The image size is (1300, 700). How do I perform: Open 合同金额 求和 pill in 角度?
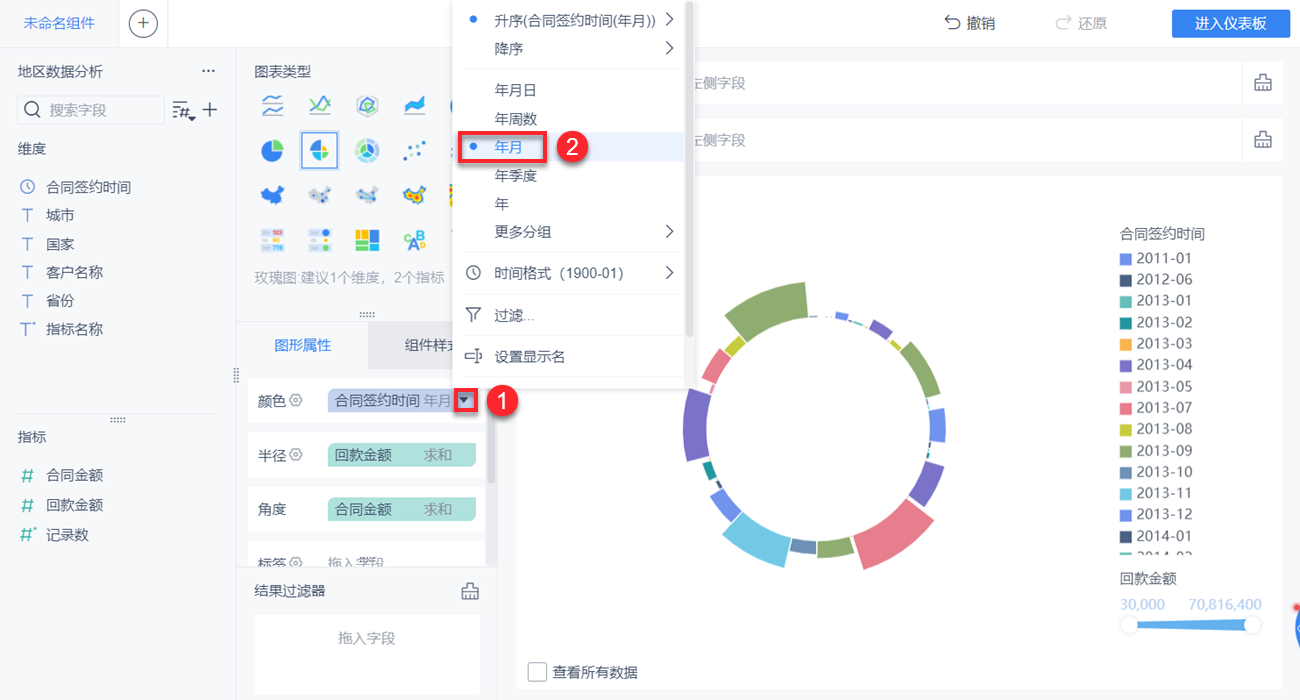[401, 509]
